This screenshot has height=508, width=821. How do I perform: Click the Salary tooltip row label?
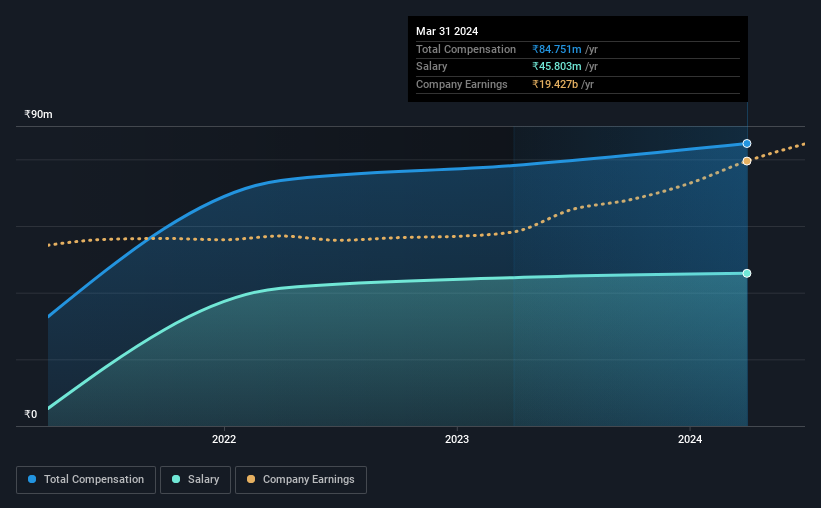pos(431,67)
